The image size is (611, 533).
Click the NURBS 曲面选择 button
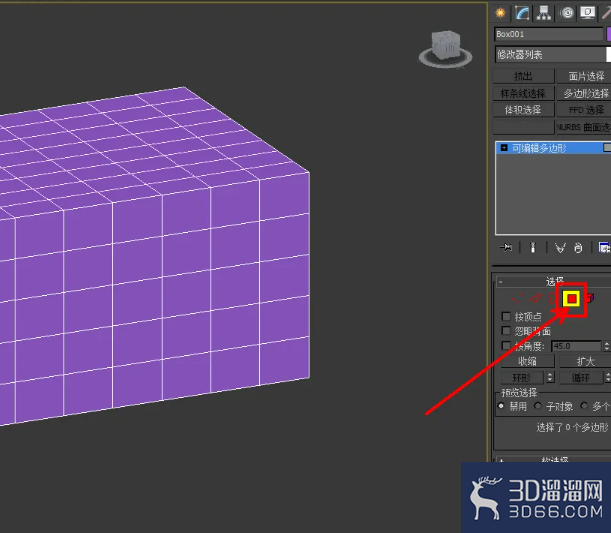click(584, 127)
